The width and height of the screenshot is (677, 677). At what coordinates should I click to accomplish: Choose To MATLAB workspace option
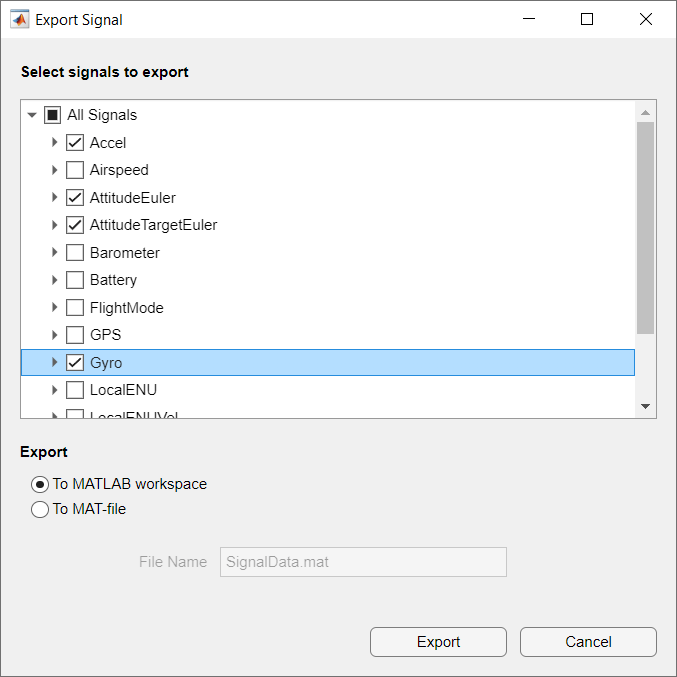pyautogui.click(x=40, y=484)
